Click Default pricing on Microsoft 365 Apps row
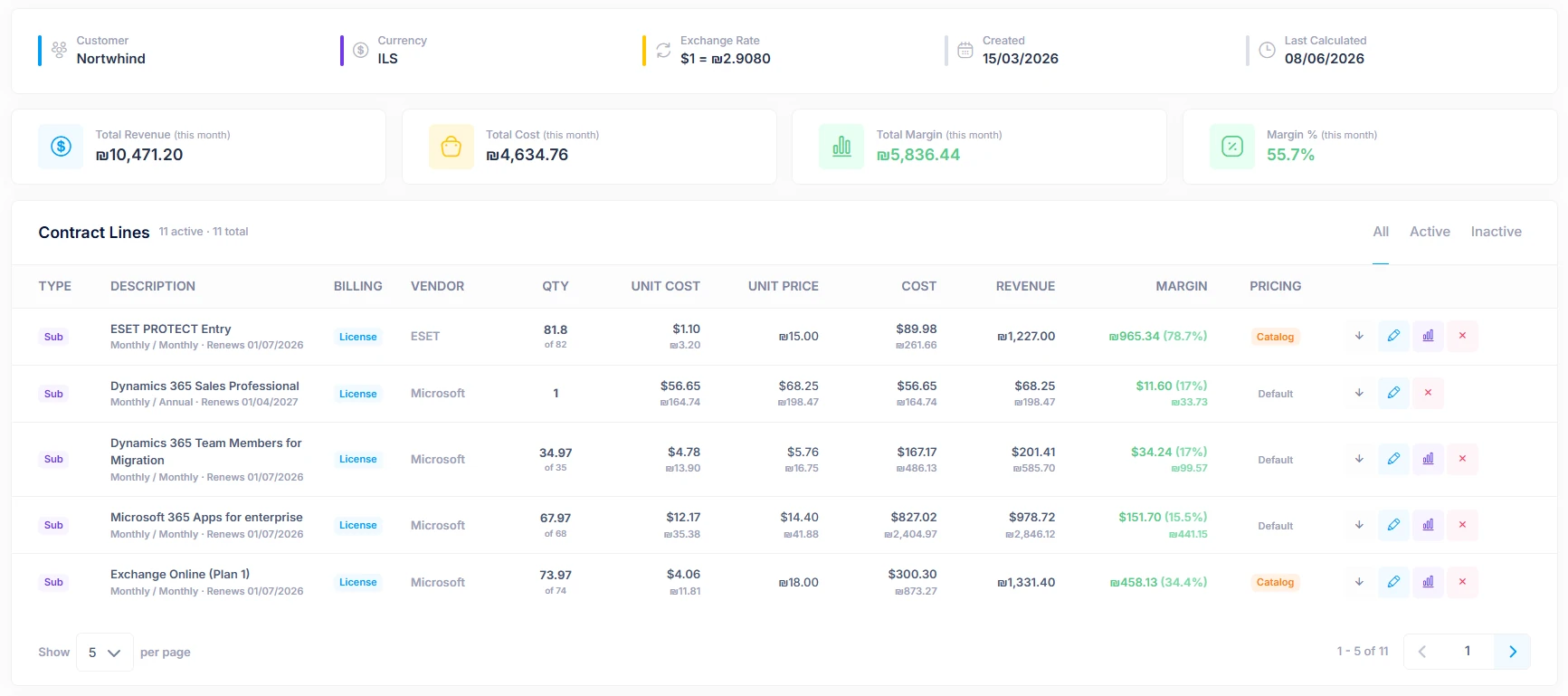Image resolution: width=1568 pixels, height=696 pixels. click(1275, 526)
